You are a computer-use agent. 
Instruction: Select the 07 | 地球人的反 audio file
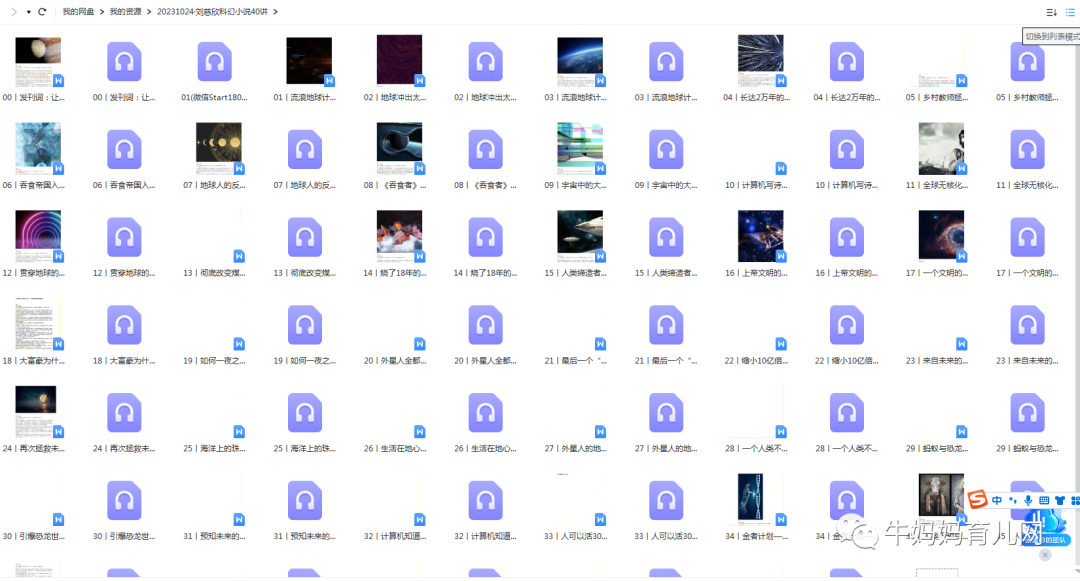coord(305,149)
